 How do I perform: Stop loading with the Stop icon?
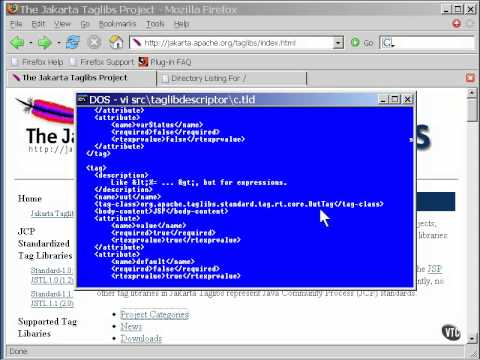coord(94,42)
